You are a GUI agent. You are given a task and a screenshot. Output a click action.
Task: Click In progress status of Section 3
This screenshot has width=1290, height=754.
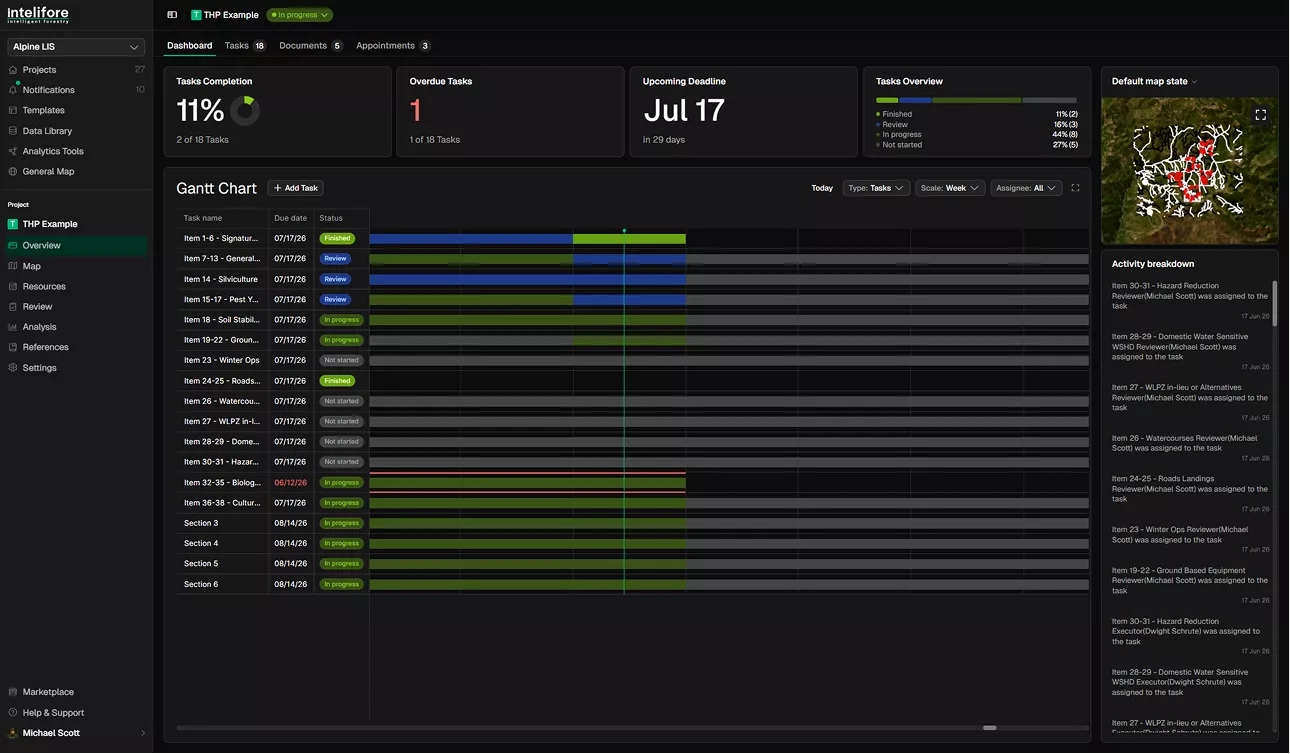tap(341, 523)
